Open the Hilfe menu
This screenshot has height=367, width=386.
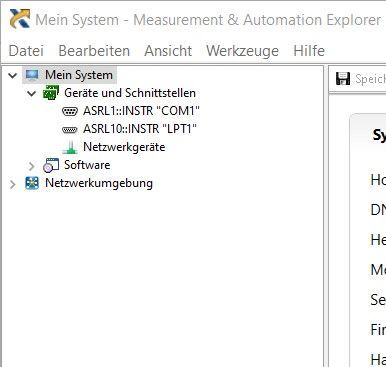[309, 51]
